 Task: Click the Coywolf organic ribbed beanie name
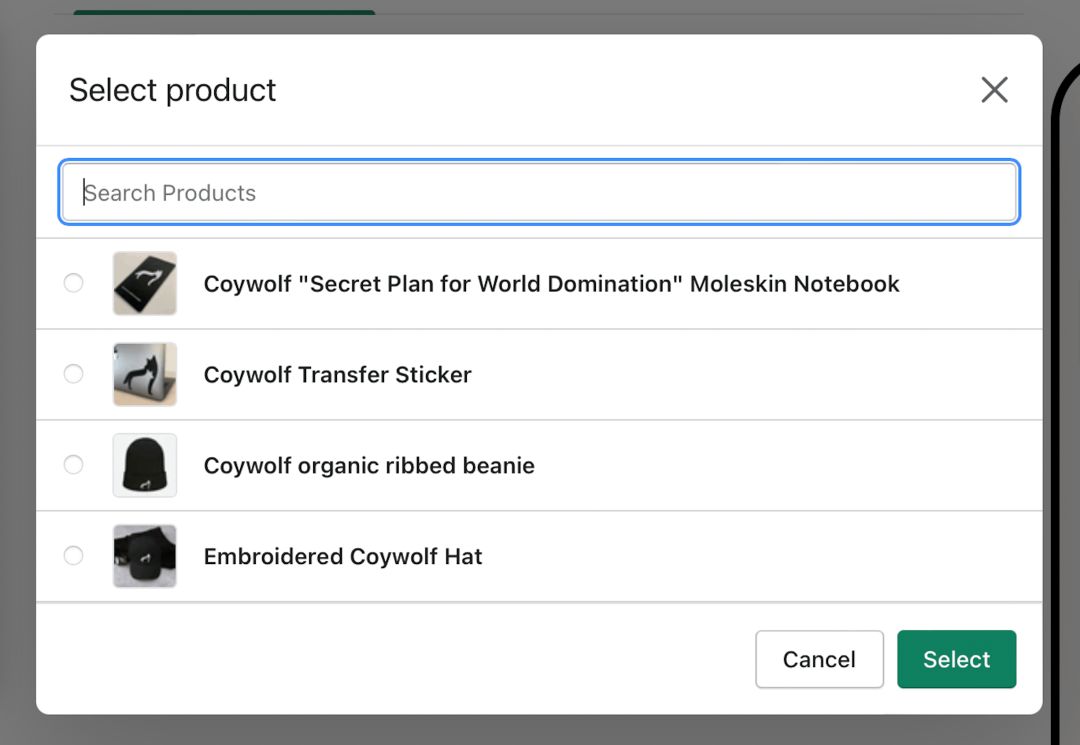(x=369, y=466)
